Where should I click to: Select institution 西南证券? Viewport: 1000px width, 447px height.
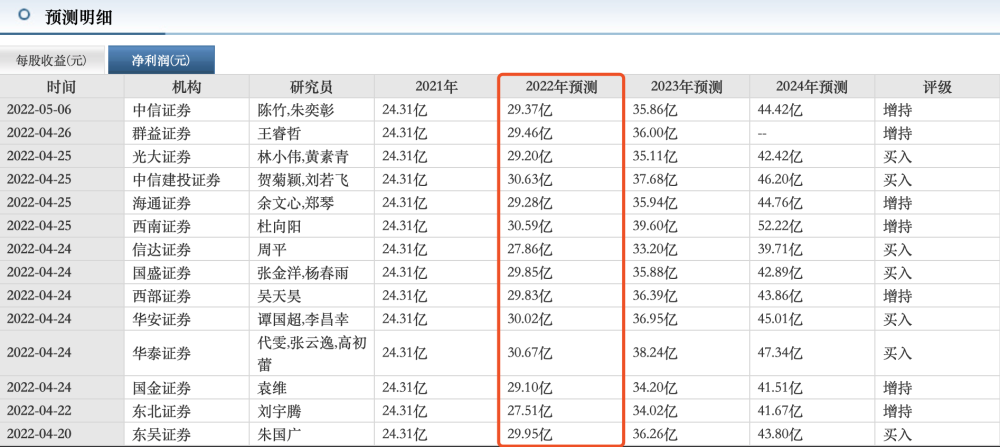point(161,226)
